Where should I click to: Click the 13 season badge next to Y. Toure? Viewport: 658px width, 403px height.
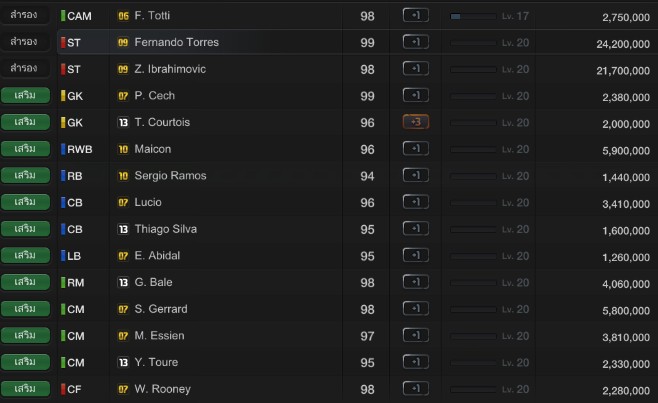(x=123, y=362)
